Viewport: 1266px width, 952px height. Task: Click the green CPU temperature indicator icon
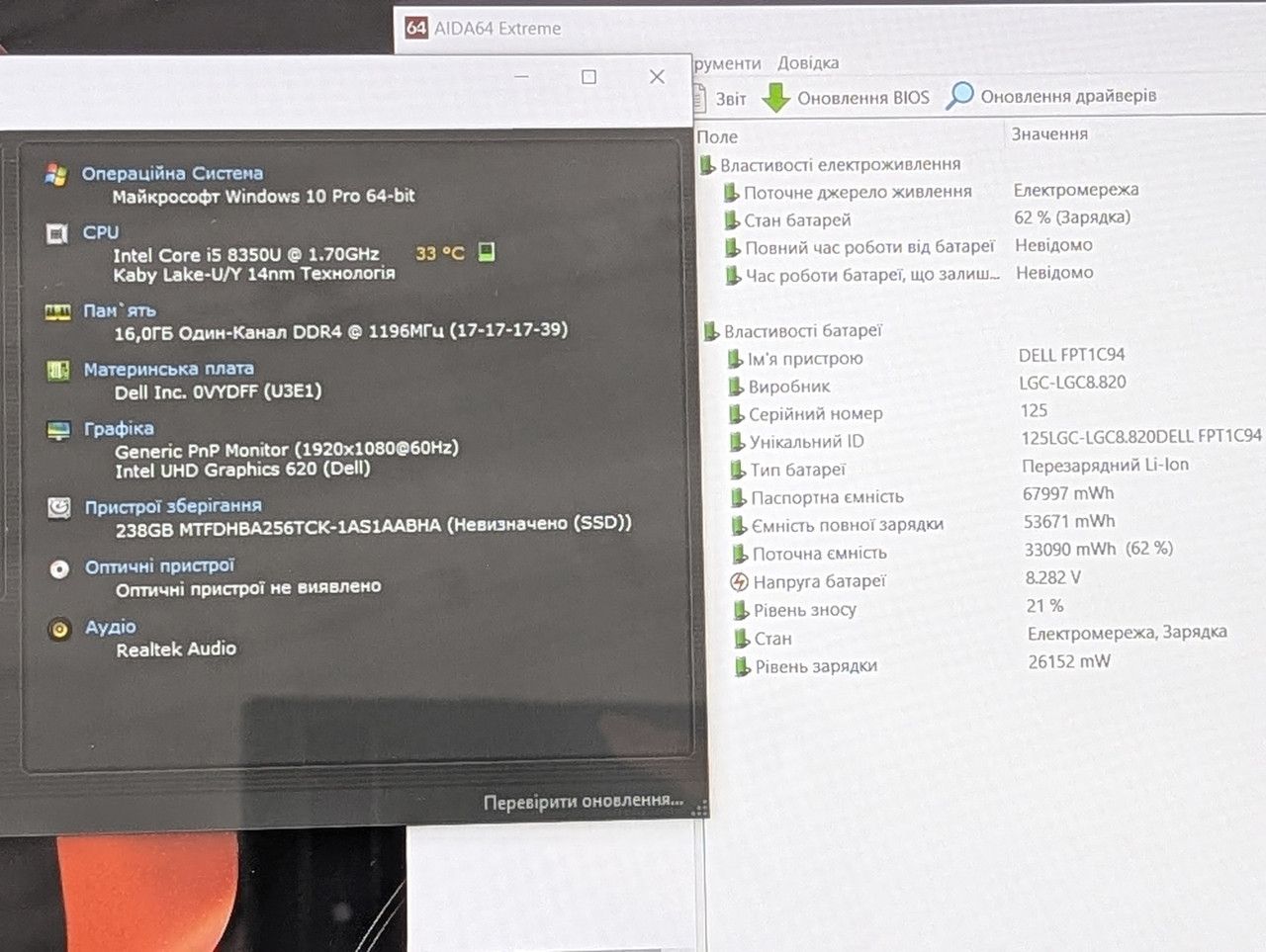click(x=486, y=252)
